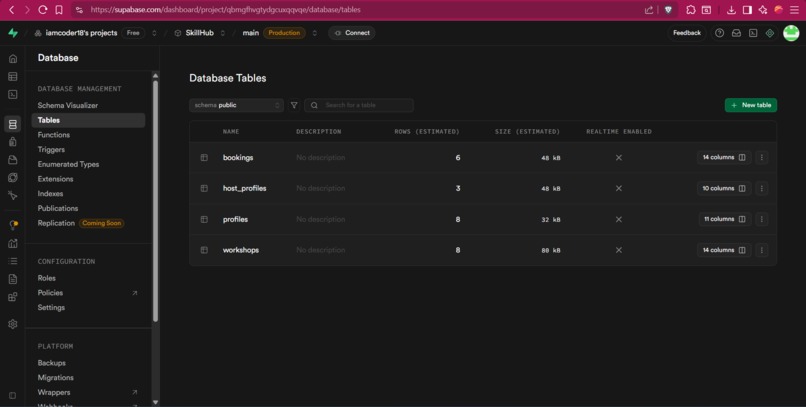Open Roles under Configuration
Image resolution: width=806 pixels, height=407 pixels.
pyautogui.click(x=46, y=278)
